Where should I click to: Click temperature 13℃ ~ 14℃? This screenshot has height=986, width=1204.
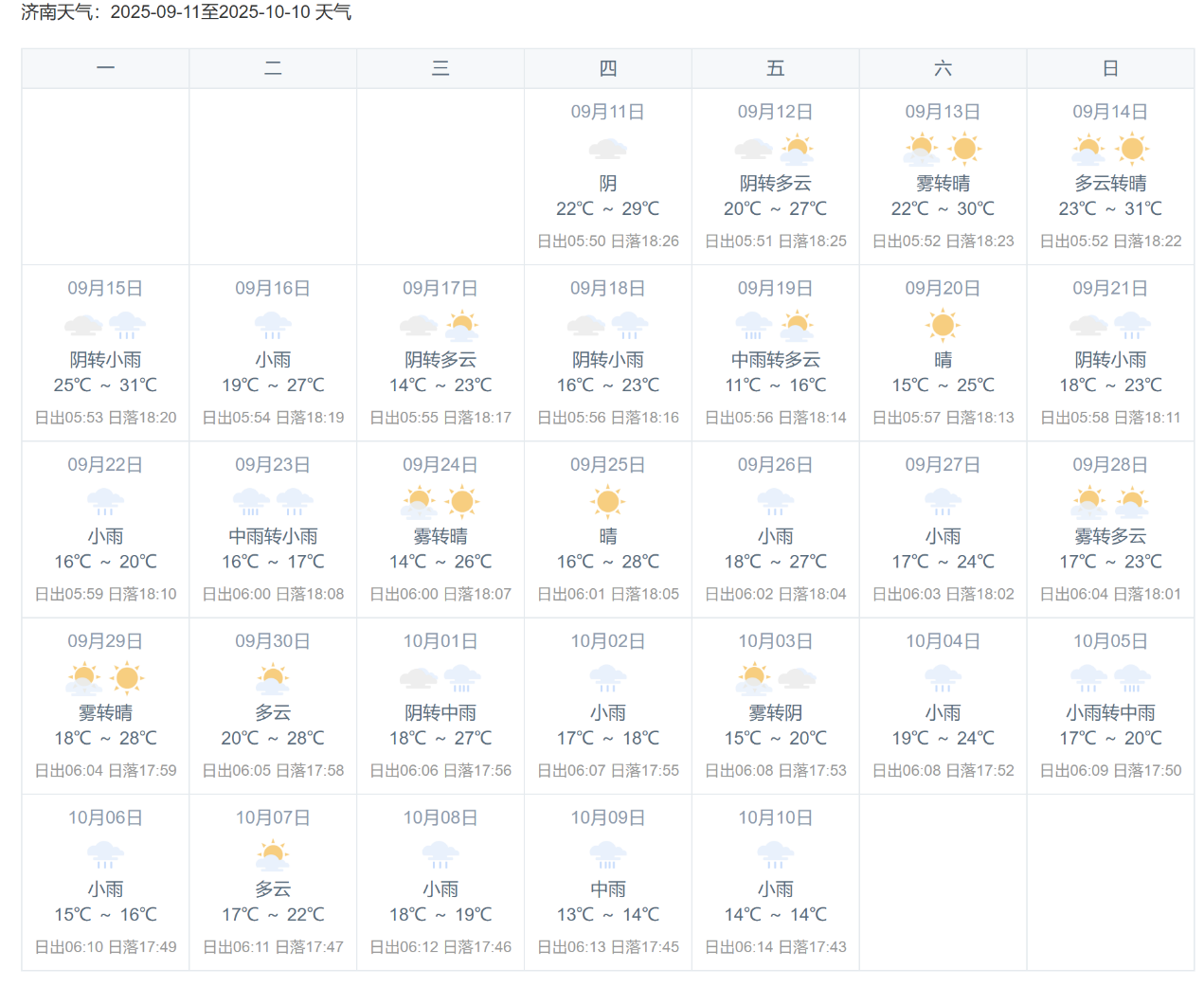(x=607, y=915)
